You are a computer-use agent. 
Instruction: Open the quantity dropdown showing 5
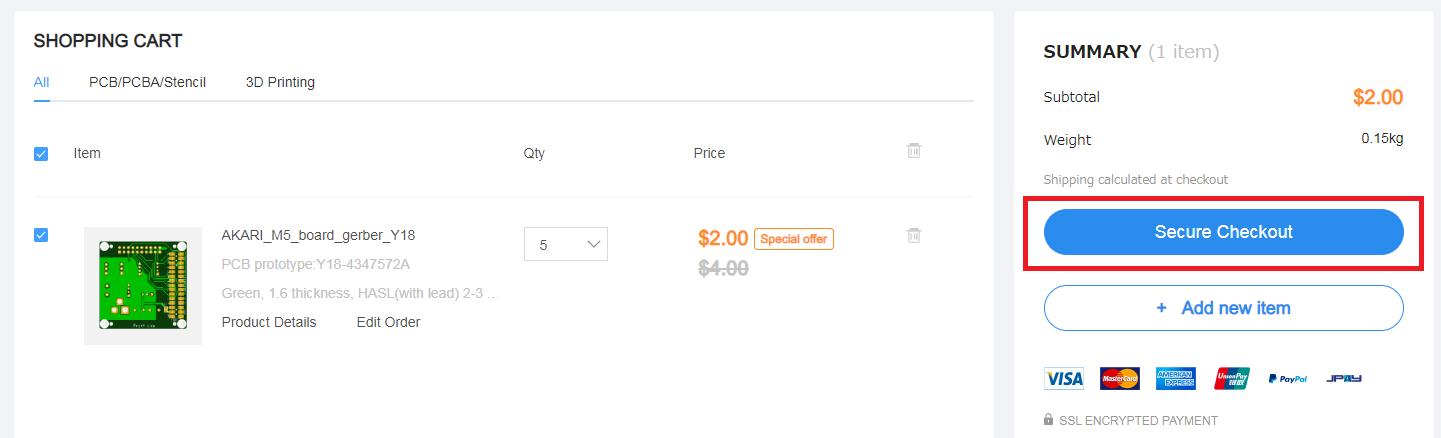click(565, 244)
